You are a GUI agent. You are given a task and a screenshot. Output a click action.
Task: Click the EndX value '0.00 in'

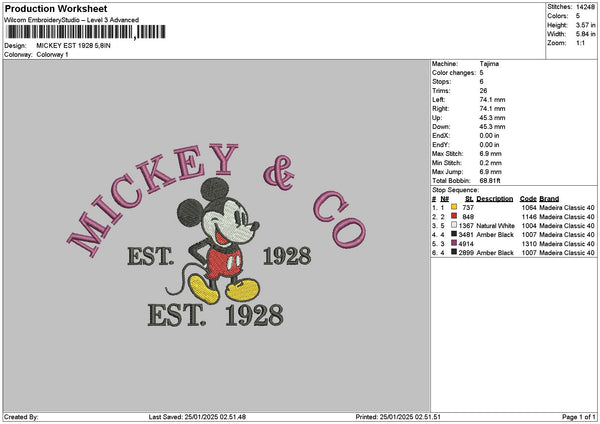point(489,135)
